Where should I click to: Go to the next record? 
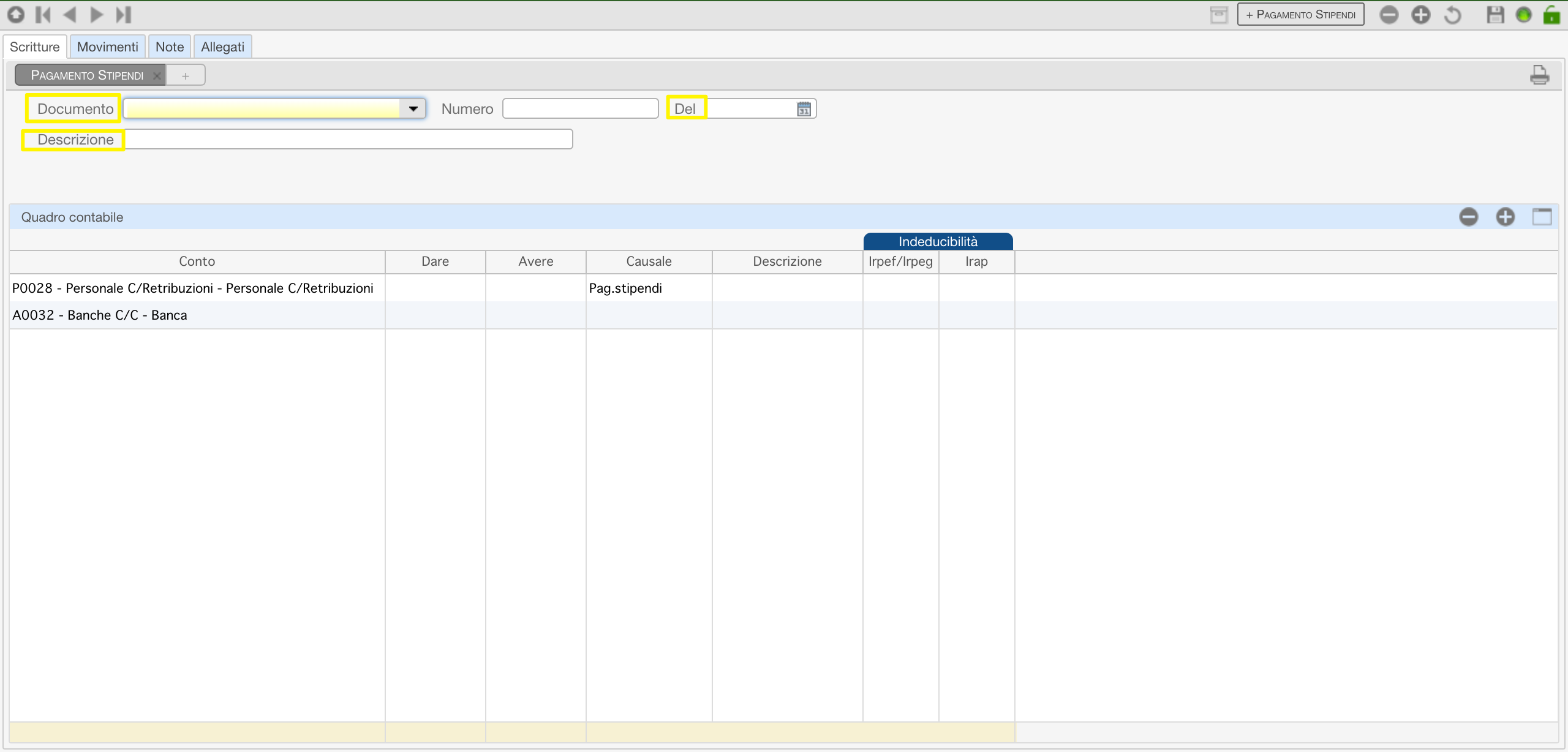[97, 14]
